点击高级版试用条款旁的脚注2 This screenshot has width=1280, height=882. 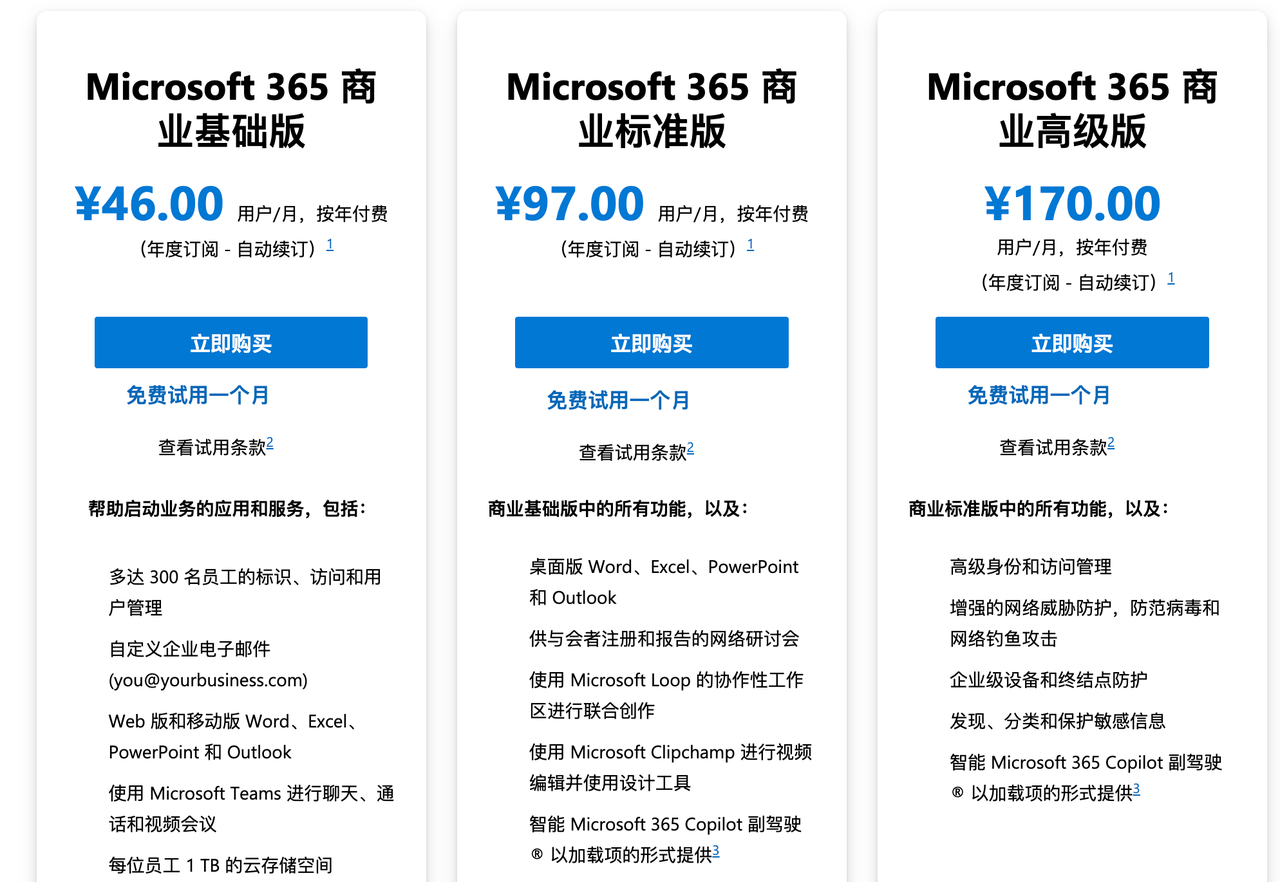[x=1108, y=443]
